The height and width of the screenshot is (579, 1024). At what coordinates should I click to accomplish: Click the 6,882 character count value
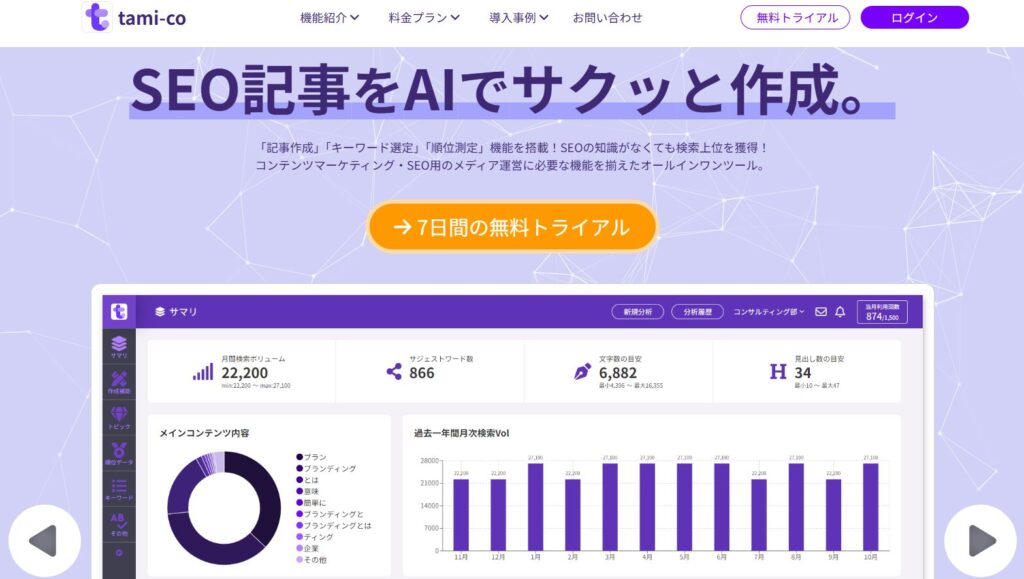(618, 373)
